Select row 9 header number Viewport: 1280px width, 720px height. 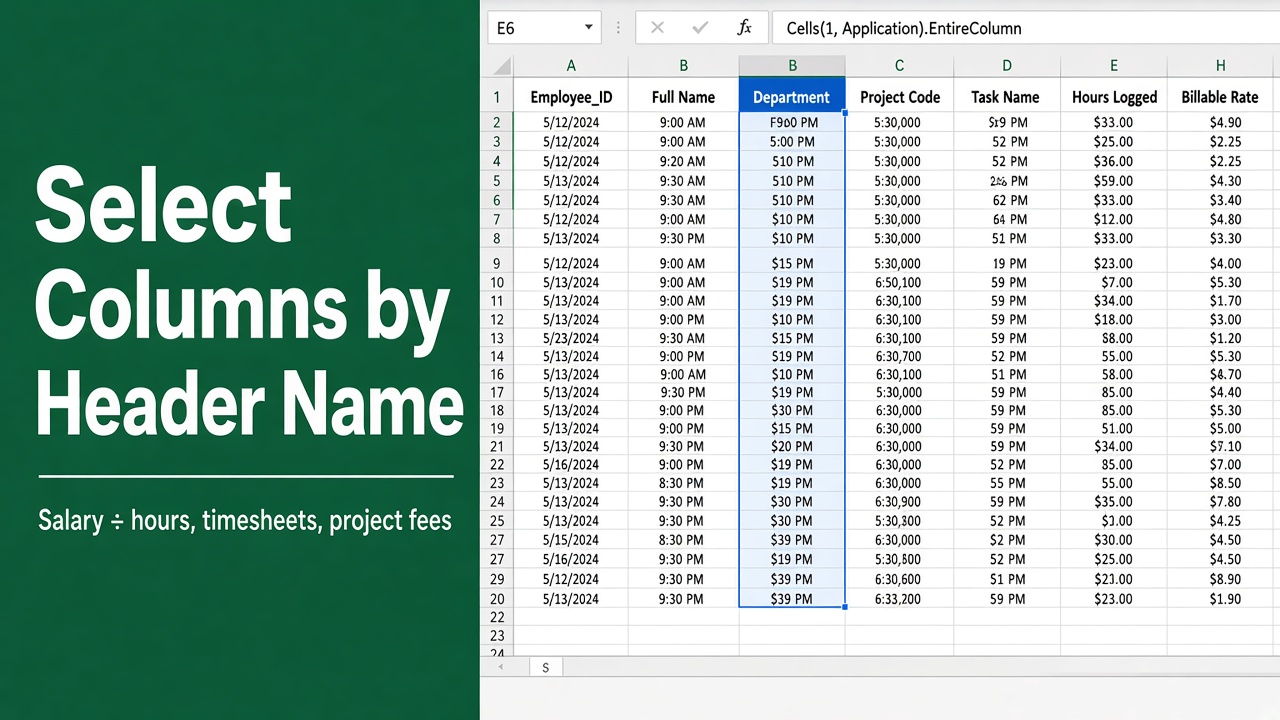[x=496, y=264]
